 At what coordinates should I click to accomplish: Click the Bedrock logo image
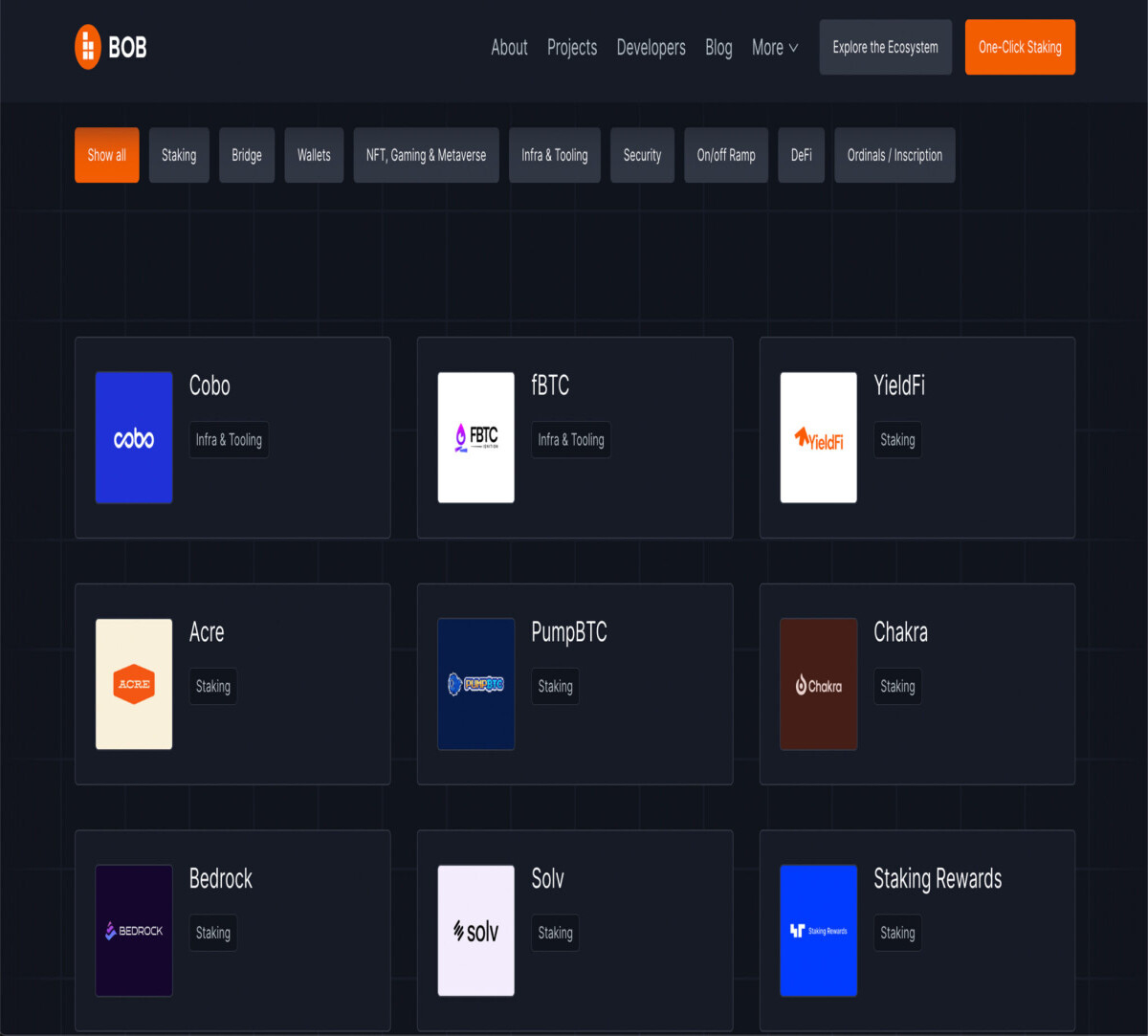134,931
